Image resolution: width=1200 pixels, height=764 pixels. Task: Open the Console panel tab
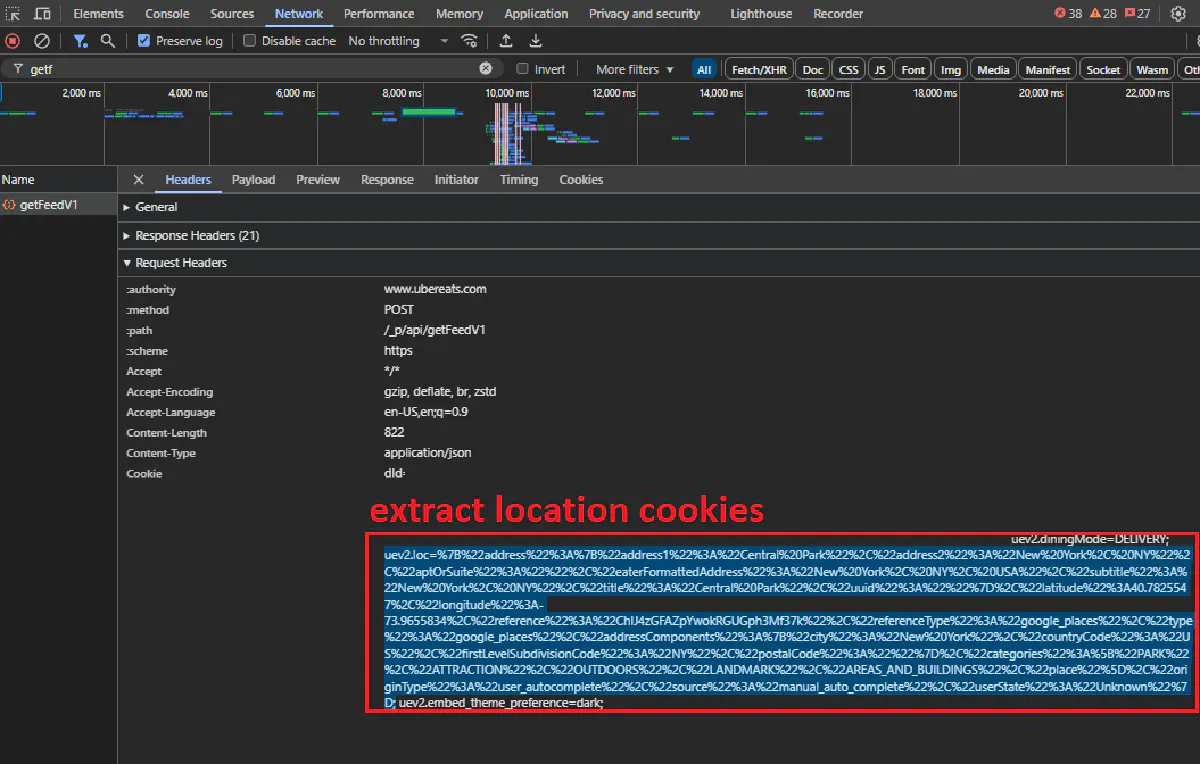click(x=167, y=14)
